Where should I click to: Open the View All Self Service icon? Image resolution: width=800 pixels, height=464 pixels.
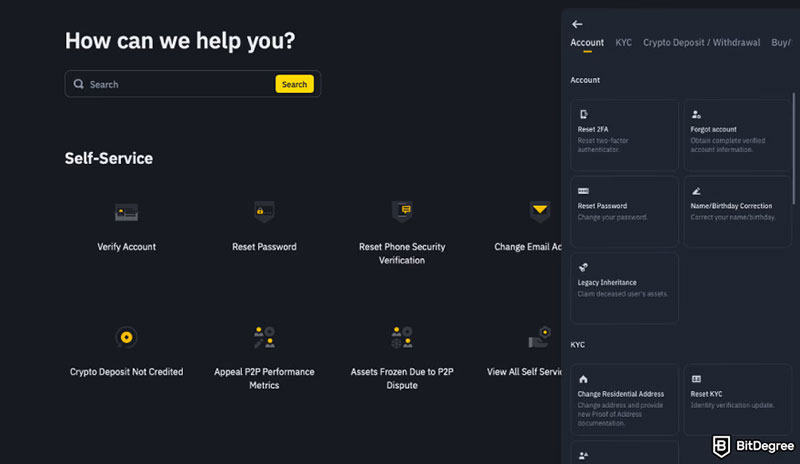(540, 337)
